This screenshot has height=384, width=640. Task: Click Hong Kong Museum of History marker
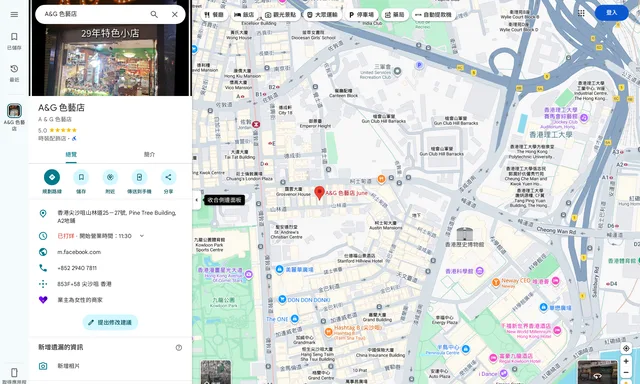[x=464, y=235]
